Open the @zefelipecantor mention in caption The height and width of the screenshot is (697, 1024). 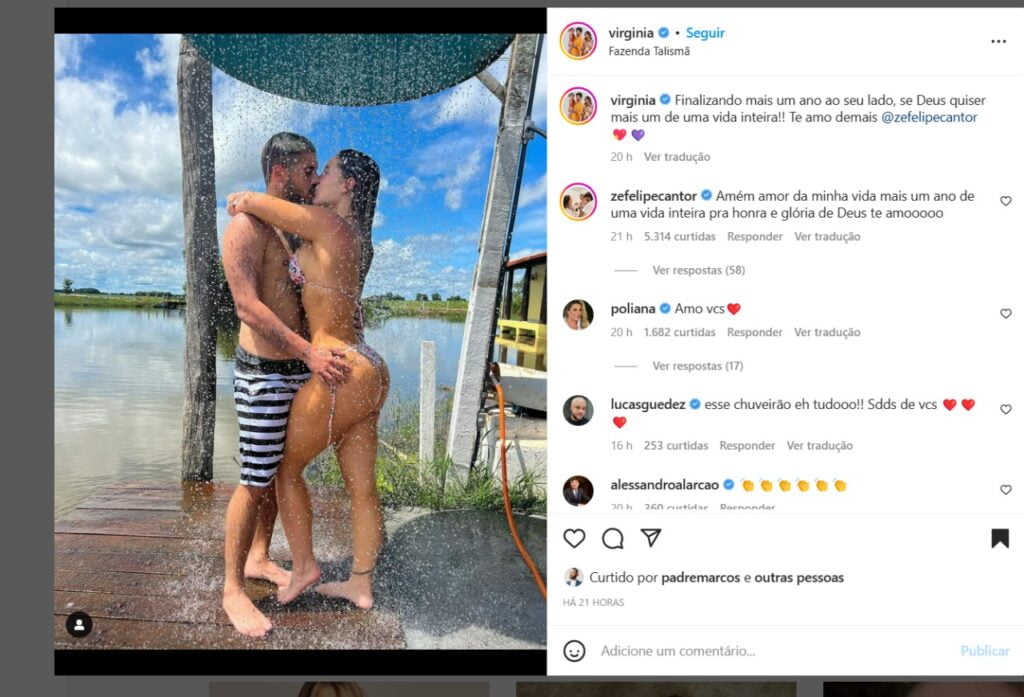point(929,117)
